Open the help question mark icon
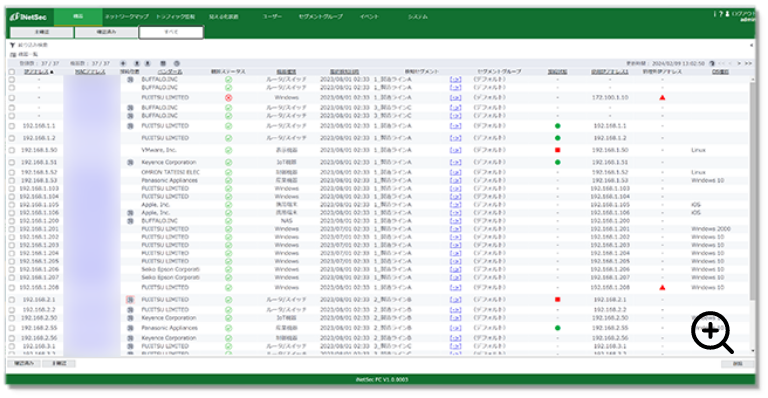This screenshot has width=768, height=398. coord(720,14)
